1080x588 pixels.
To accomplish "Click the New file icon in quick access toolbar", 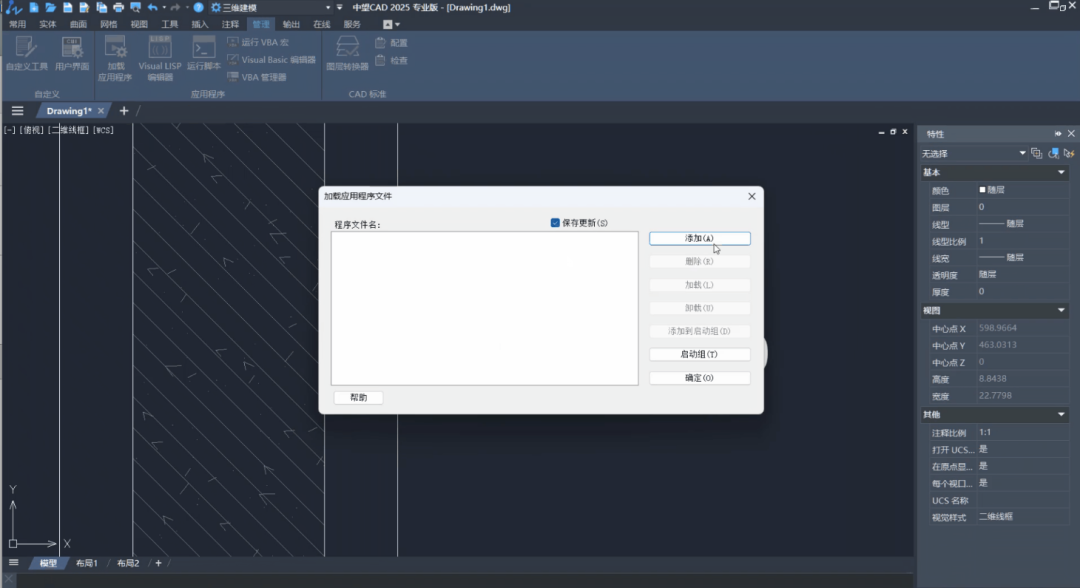I will (34, 8).
